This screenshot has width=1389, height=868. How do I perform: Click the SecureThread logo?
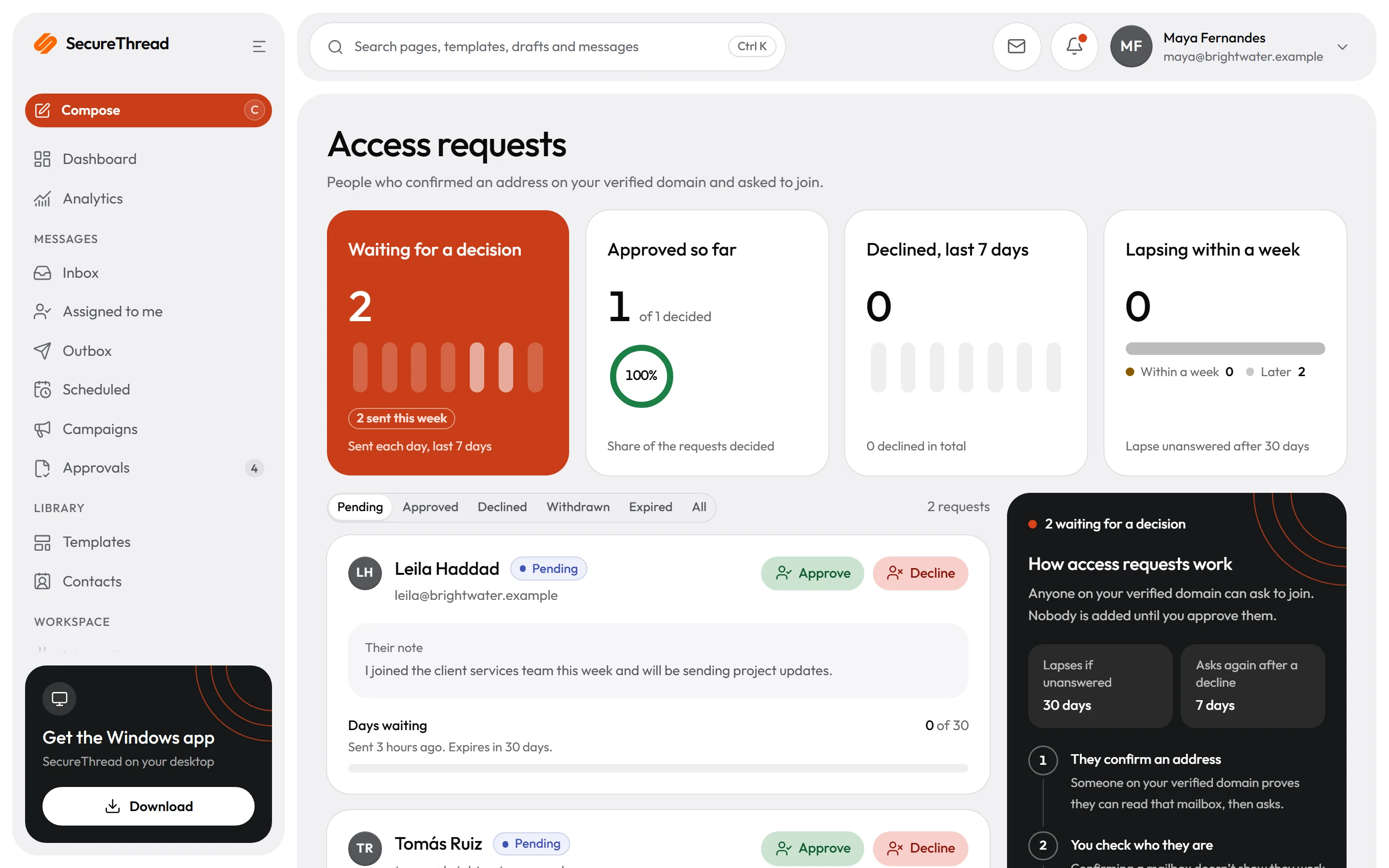click(101, 43)
